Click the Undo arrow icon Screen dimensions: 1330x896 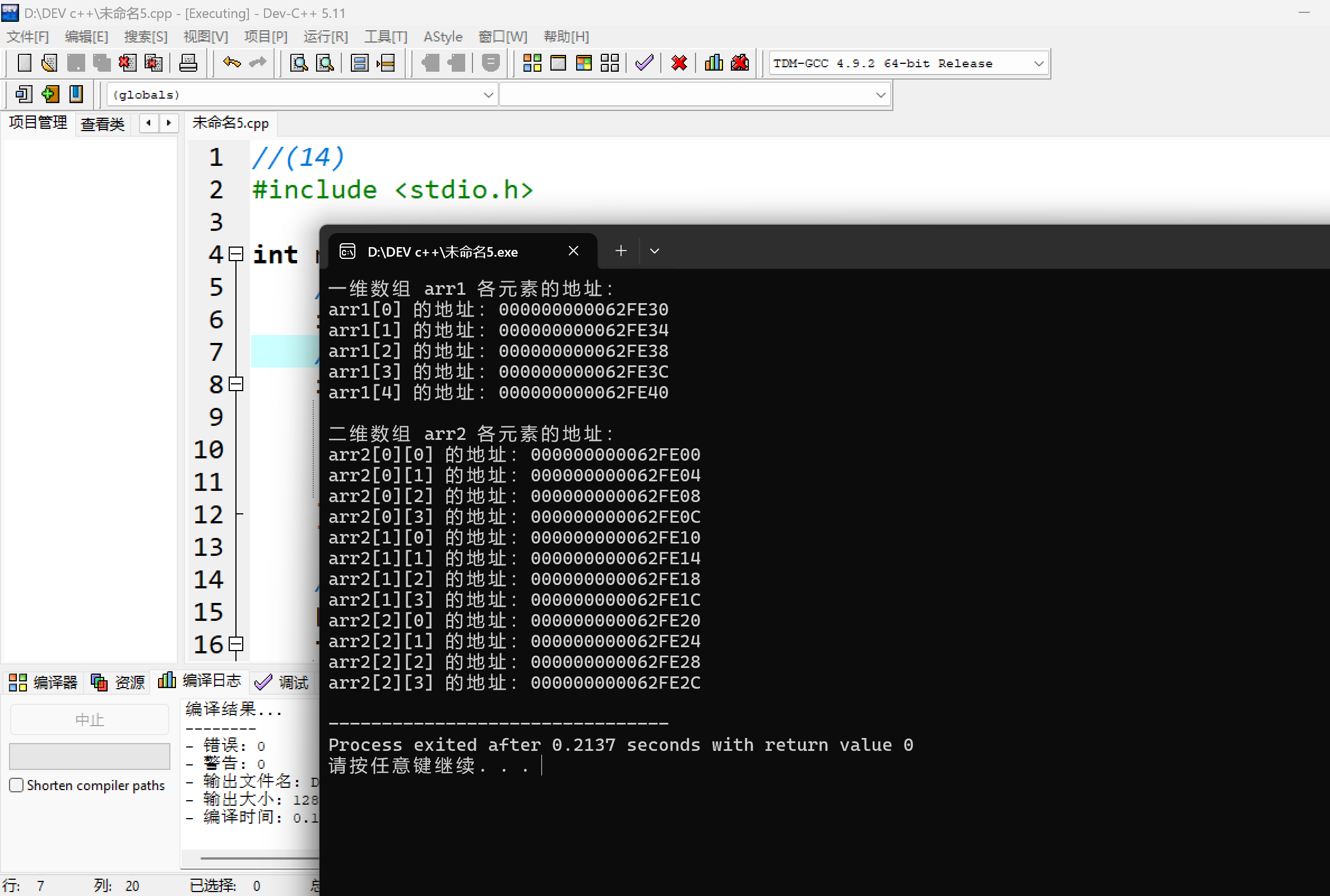231,62
